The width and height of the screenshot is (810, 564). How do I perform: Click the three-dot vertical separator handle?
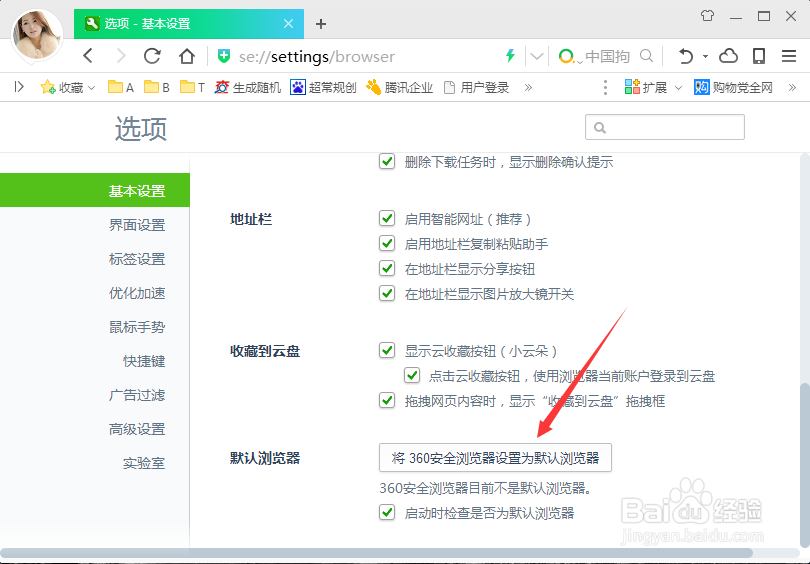click(605, 87)
